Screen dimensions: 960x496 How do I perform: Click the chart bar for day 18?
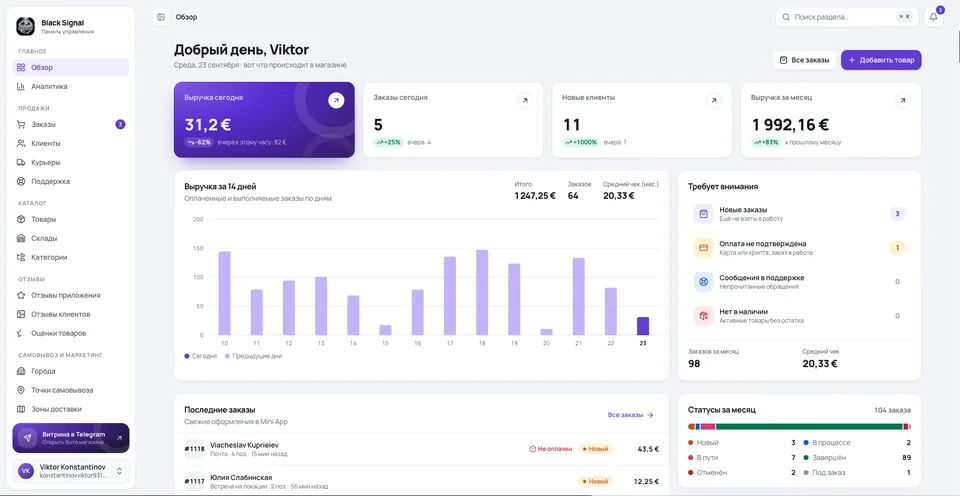point(482,293)
